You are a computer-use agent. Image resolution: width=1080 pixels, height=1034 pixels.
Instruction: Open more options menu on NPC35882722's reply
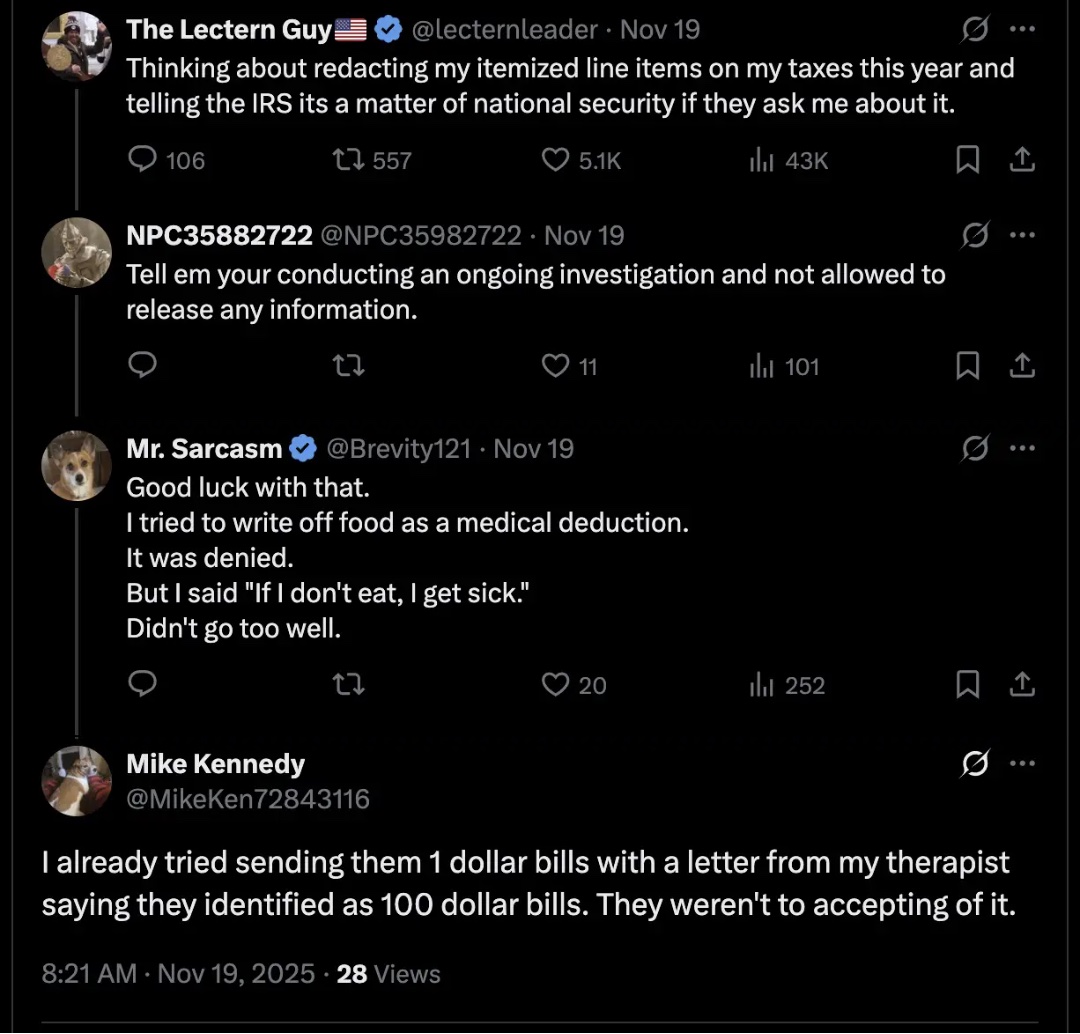point(1021,236)
